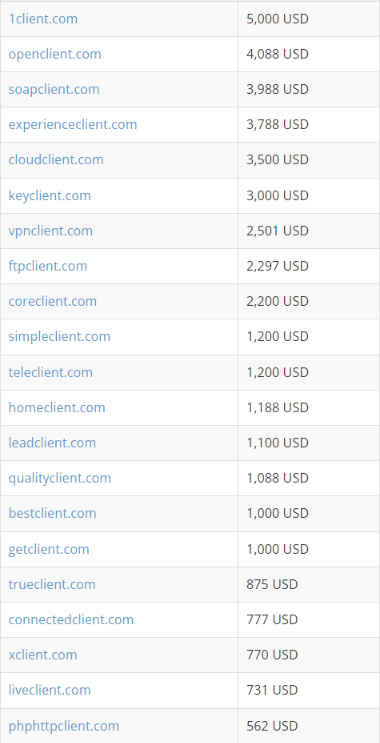This screenshot has height=743, width=380.
Task: Open soapclient.com listing
Action: point(54,89)
